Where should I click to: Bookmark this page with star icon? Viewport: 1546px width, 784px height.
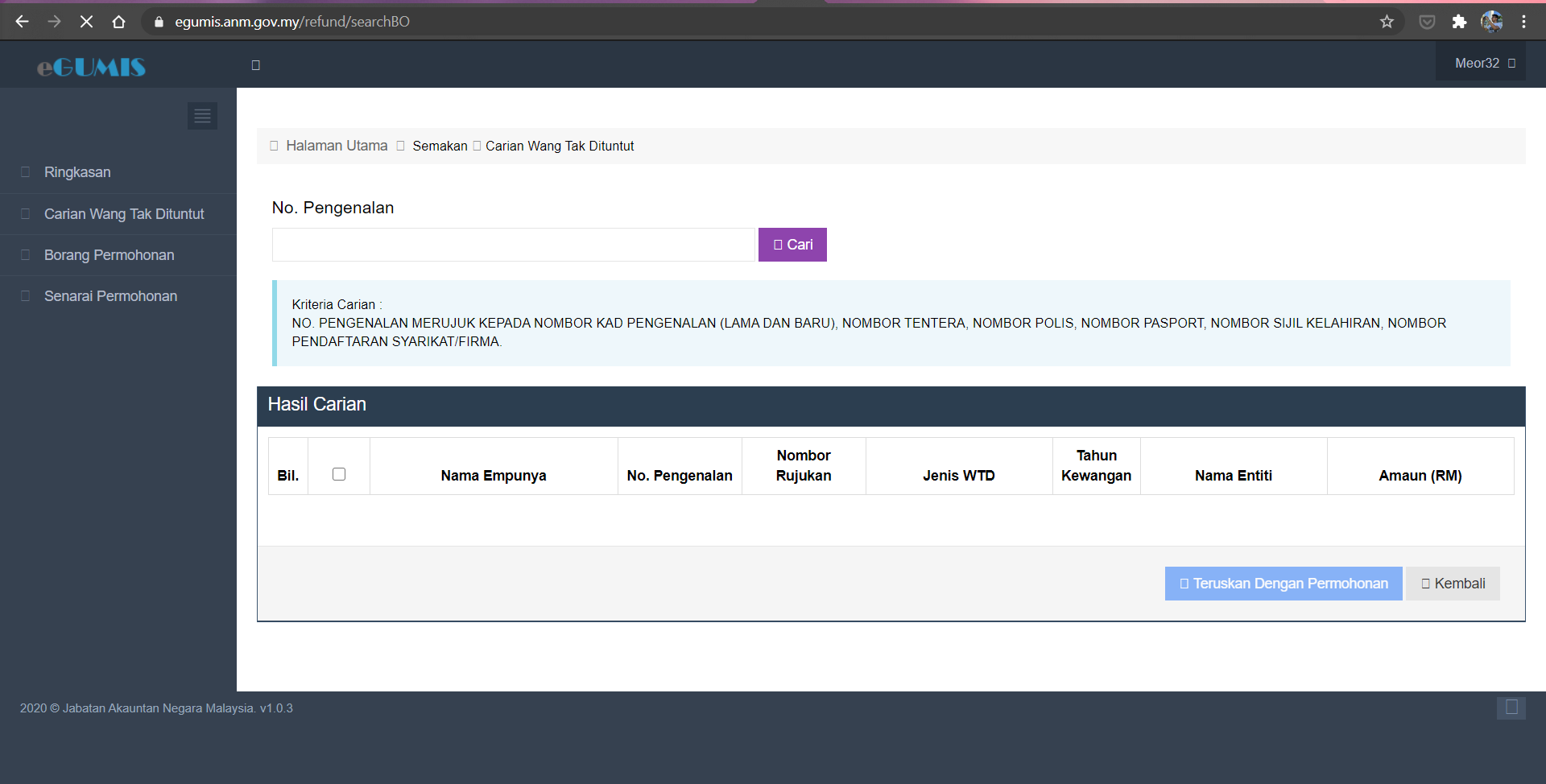coord(1387,22)
